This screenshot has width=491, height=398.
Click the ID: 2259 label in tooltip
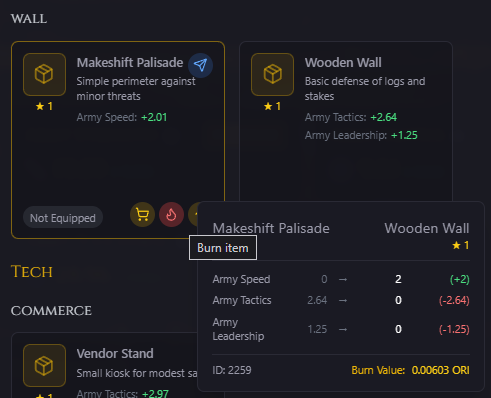tap(232, 370)
